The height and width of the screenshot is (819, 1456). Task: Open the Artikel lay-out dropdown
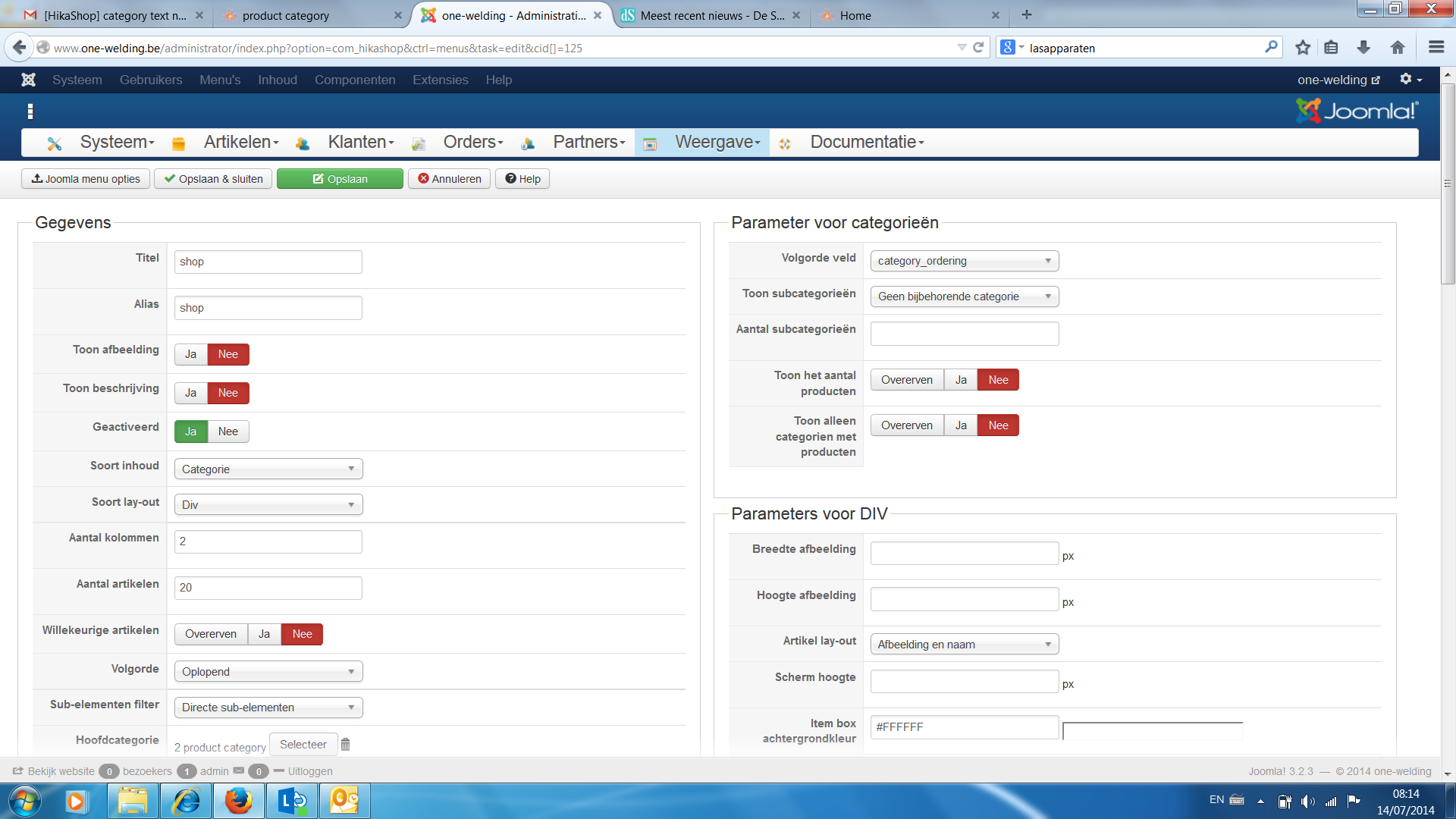pyautogui.click(x=964, y=645)
